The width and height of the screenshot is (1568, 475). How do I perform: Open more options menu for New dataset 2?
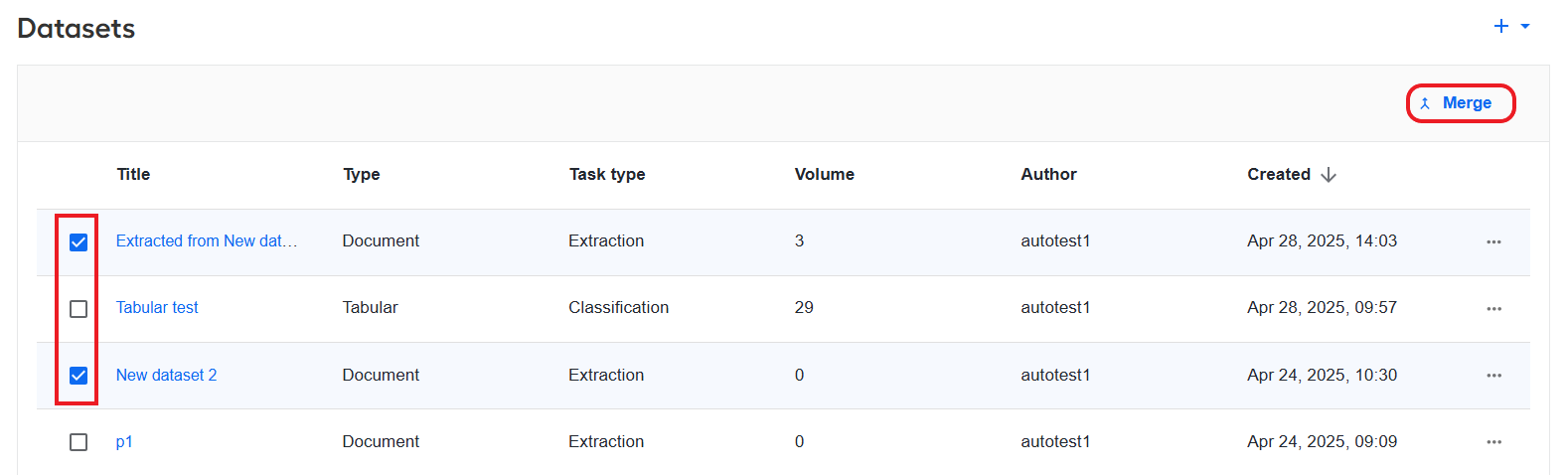click(1493, 376)
